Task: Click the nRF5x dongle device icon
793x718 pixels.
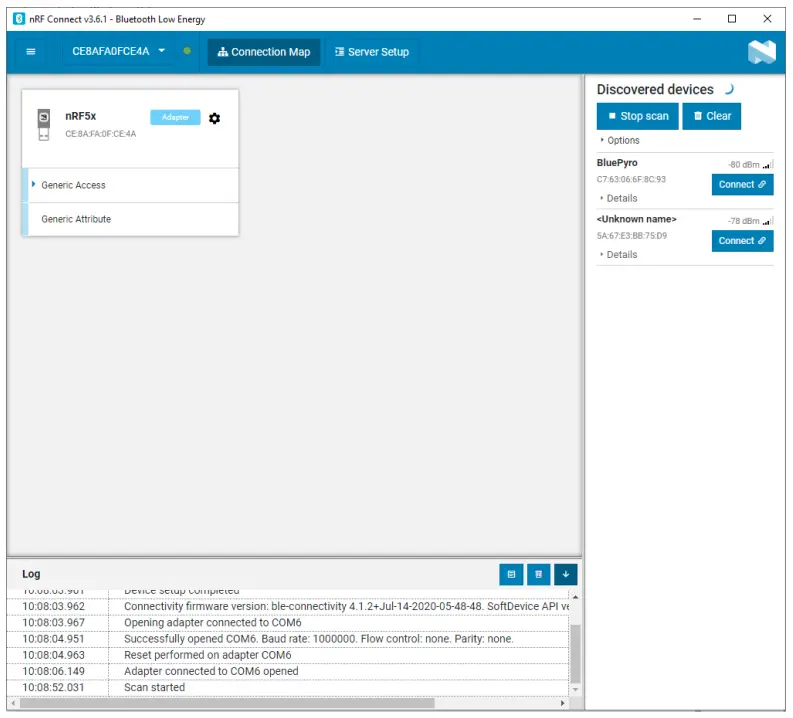Action: click(x=44, y=124)
